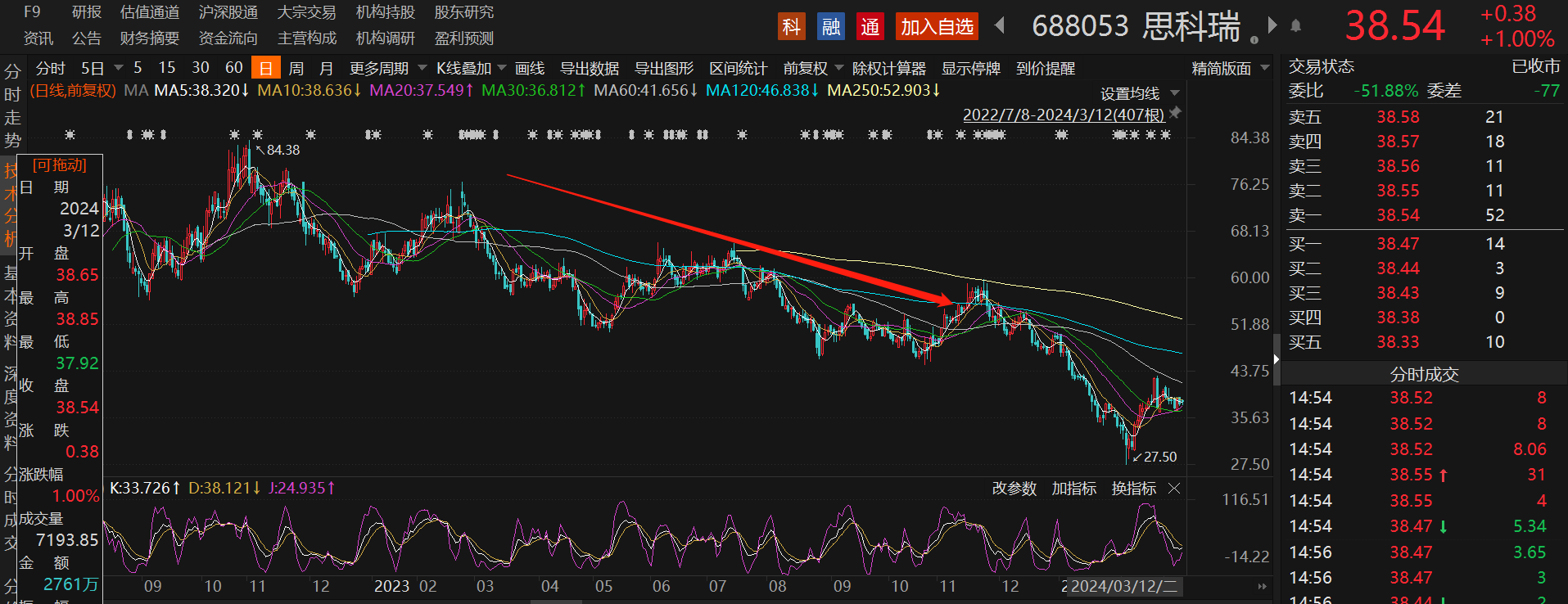
Task: Click the 买一 bid price 38.47
Action: (x=1398, y=244)
